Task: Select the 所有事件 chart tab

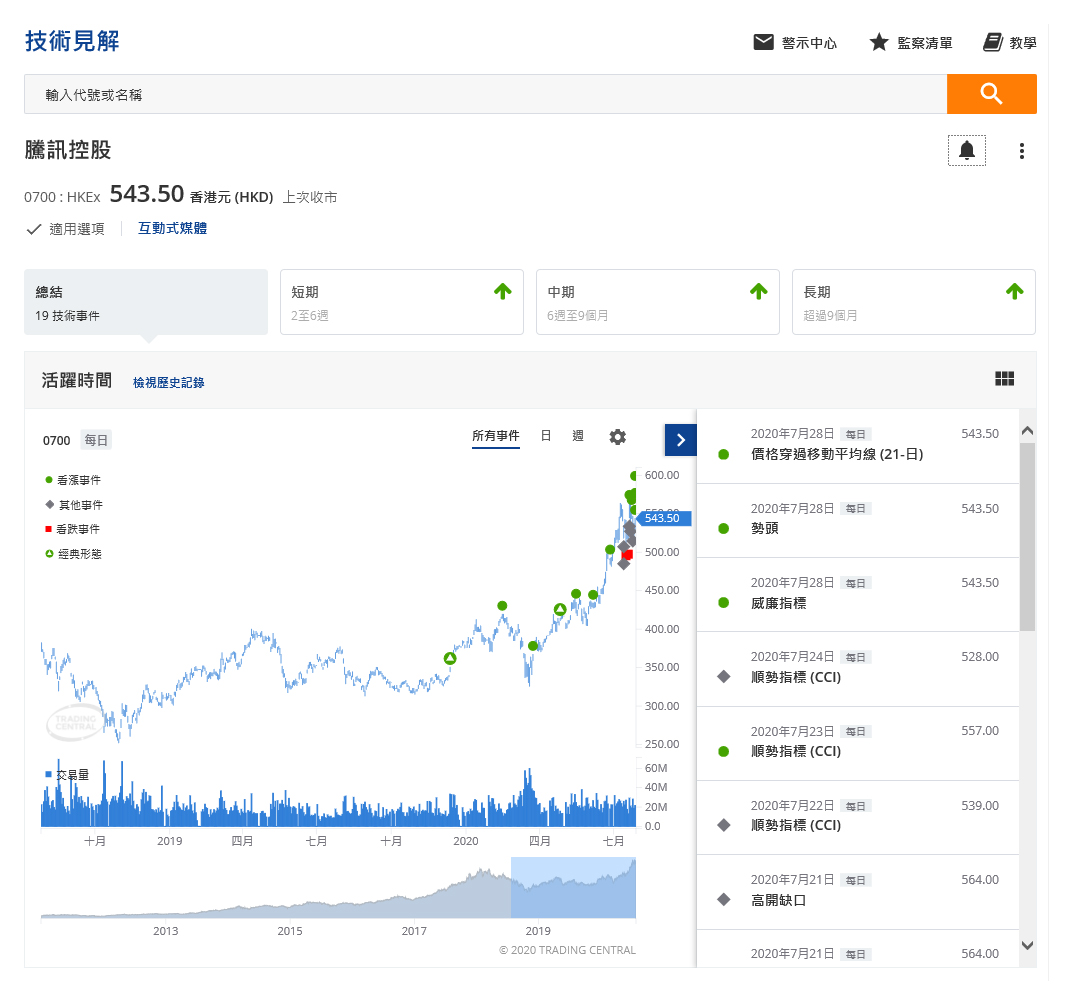Action: pyautogui.click(x=496, y=436)
